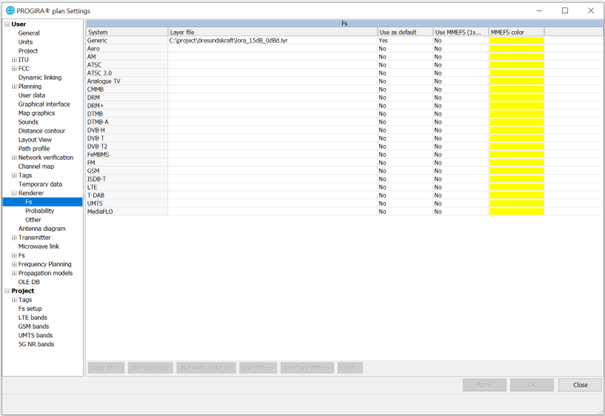605x416 pixels.
Task: Expand the user Tags node above Temporary data
Action: (14, 175)
